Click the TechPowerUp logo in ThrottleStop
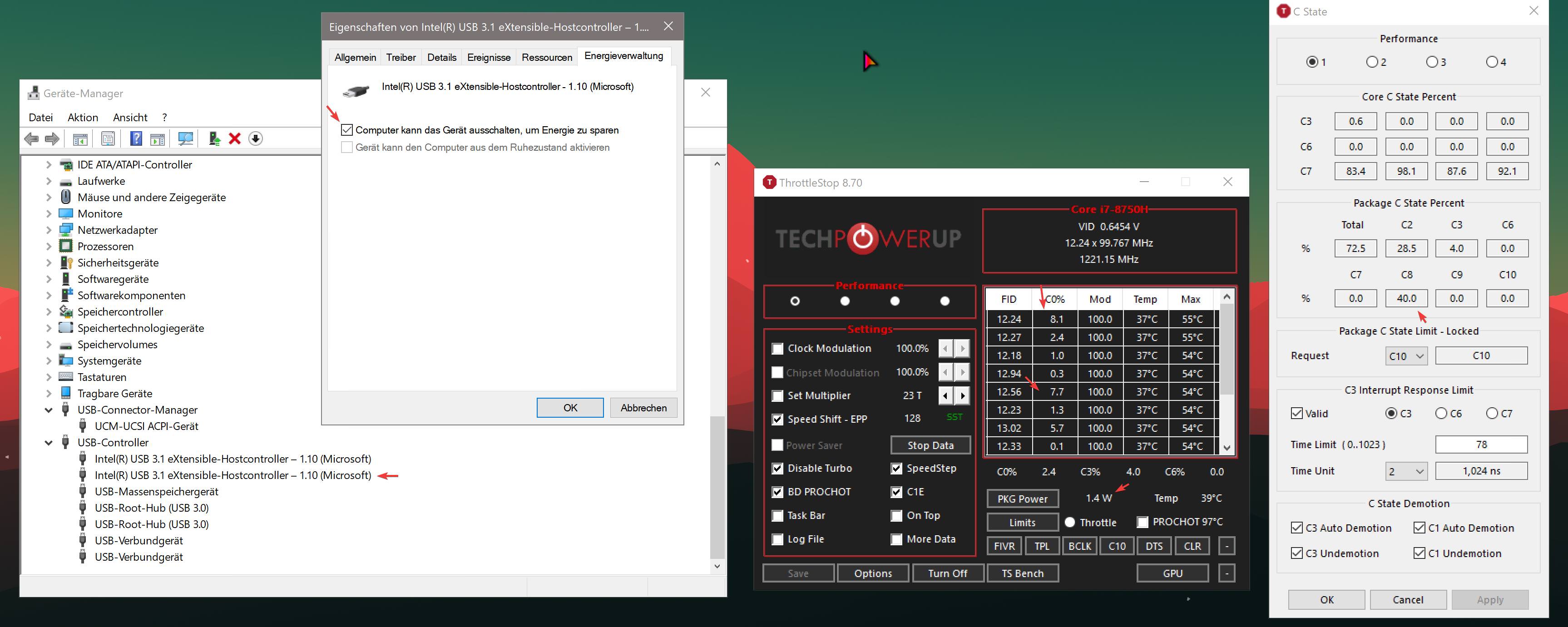Image resolution: width=1568 pixels, height=627 pixels. (x=869, y=238)
